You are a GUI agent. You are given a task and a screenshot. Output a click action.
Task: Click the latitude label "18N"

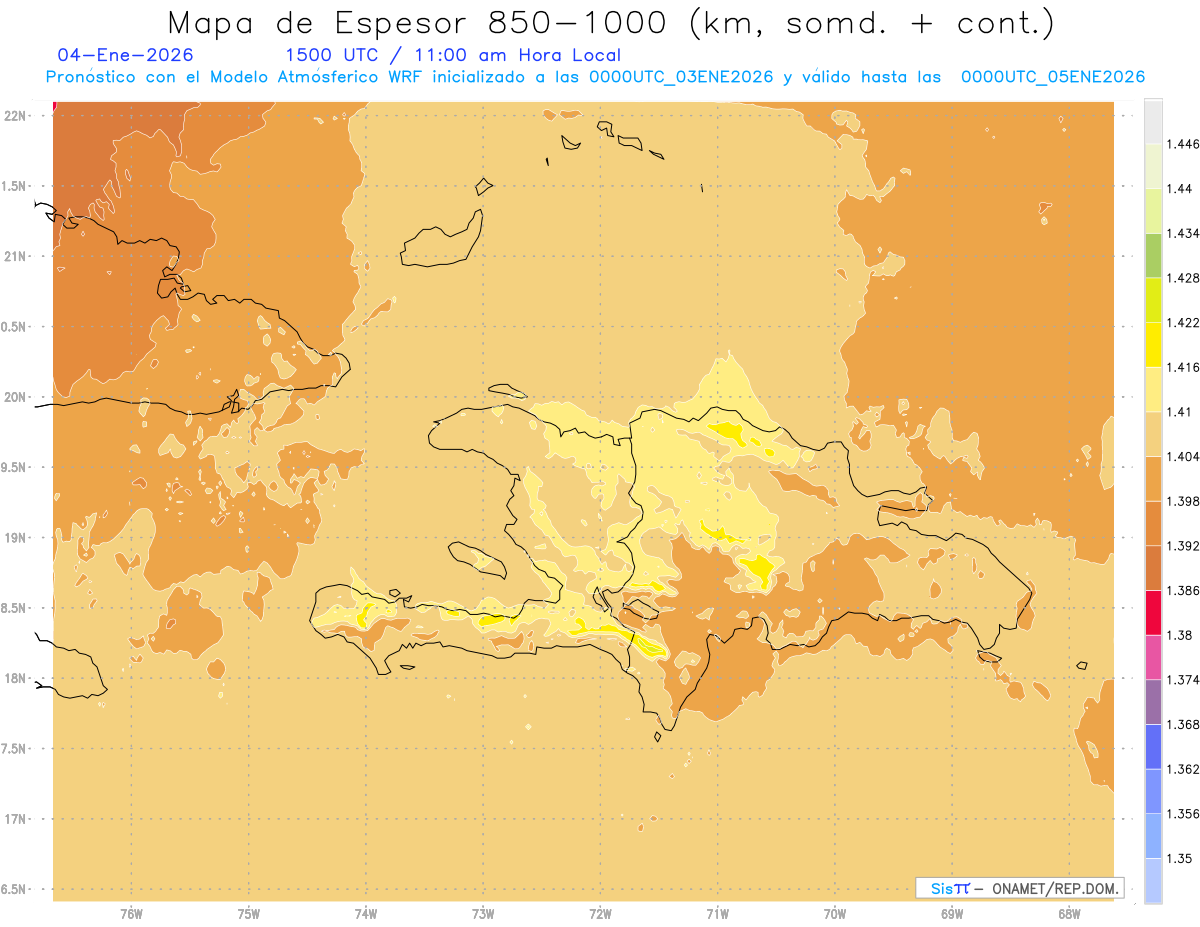tap(15, 678)
